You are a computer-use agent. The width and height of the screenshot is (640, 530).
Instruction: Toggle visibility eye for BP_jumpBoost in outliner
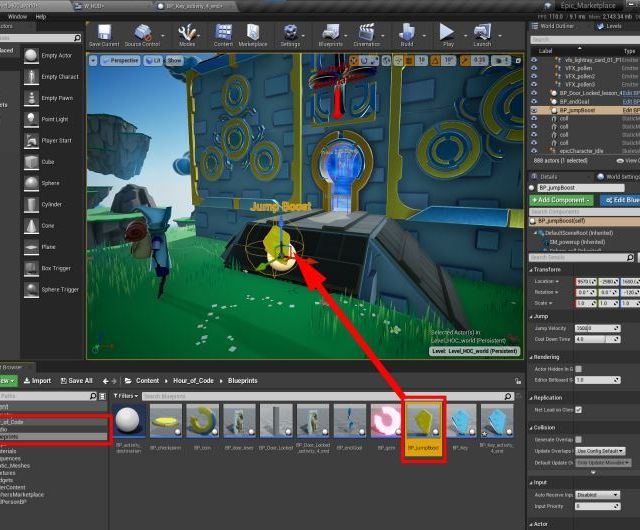[534, 111]
